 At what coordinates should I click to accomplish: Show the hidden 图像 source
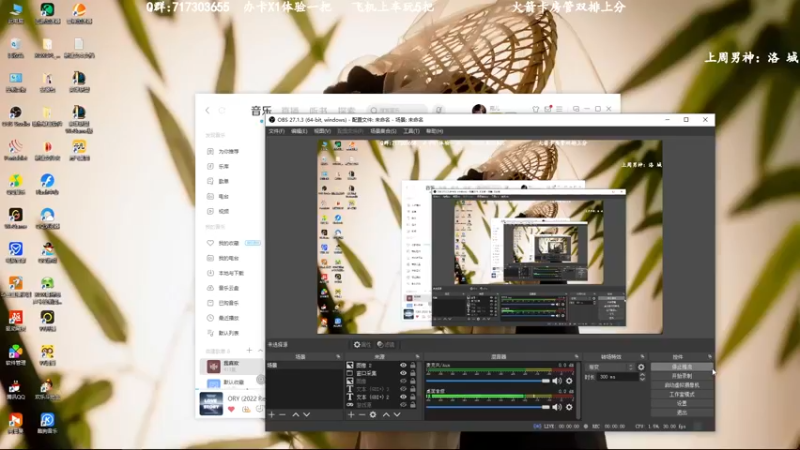(x=403, y=381)
